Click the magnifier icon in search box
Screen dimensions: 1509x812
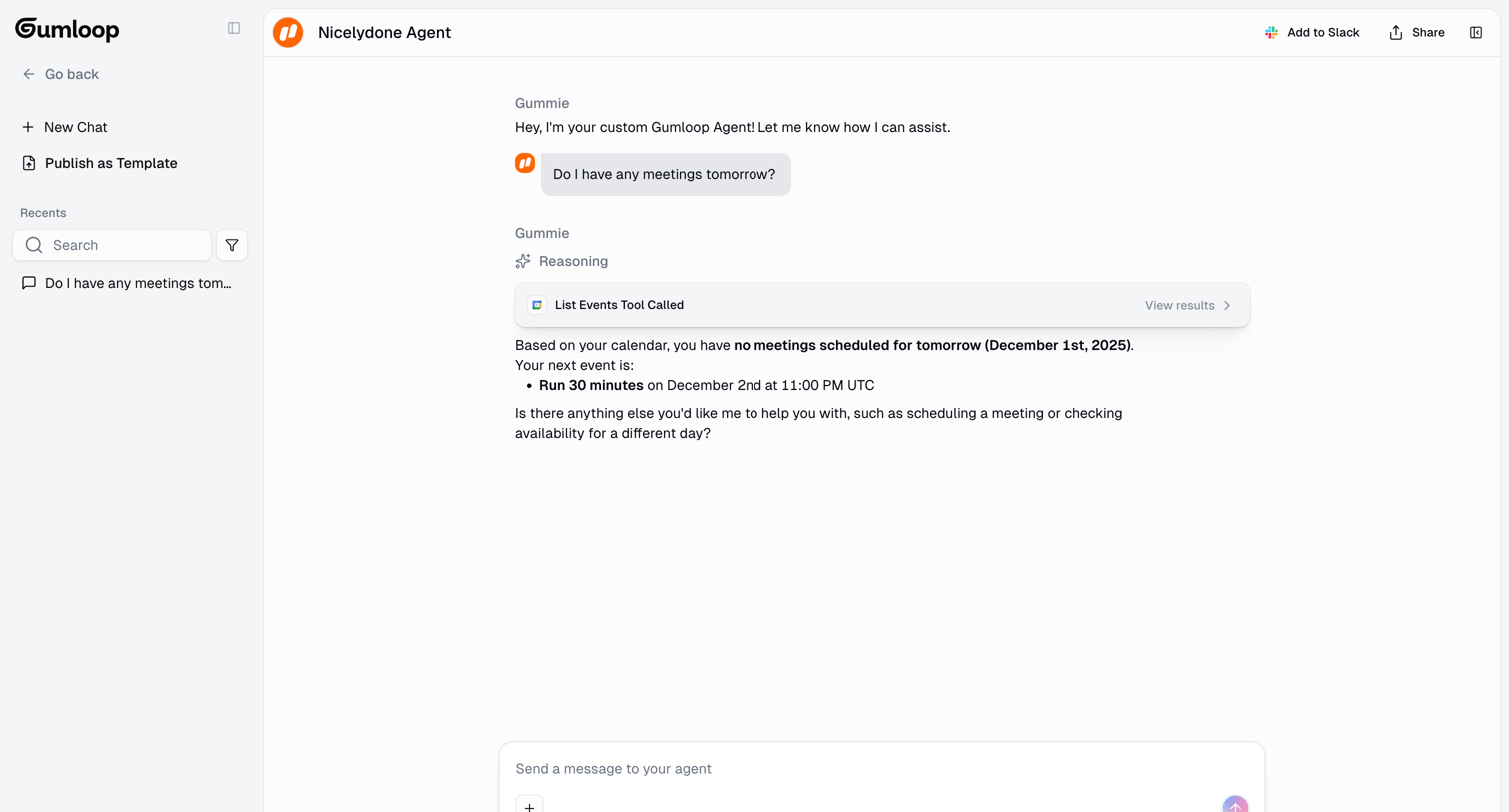(34, 245)
